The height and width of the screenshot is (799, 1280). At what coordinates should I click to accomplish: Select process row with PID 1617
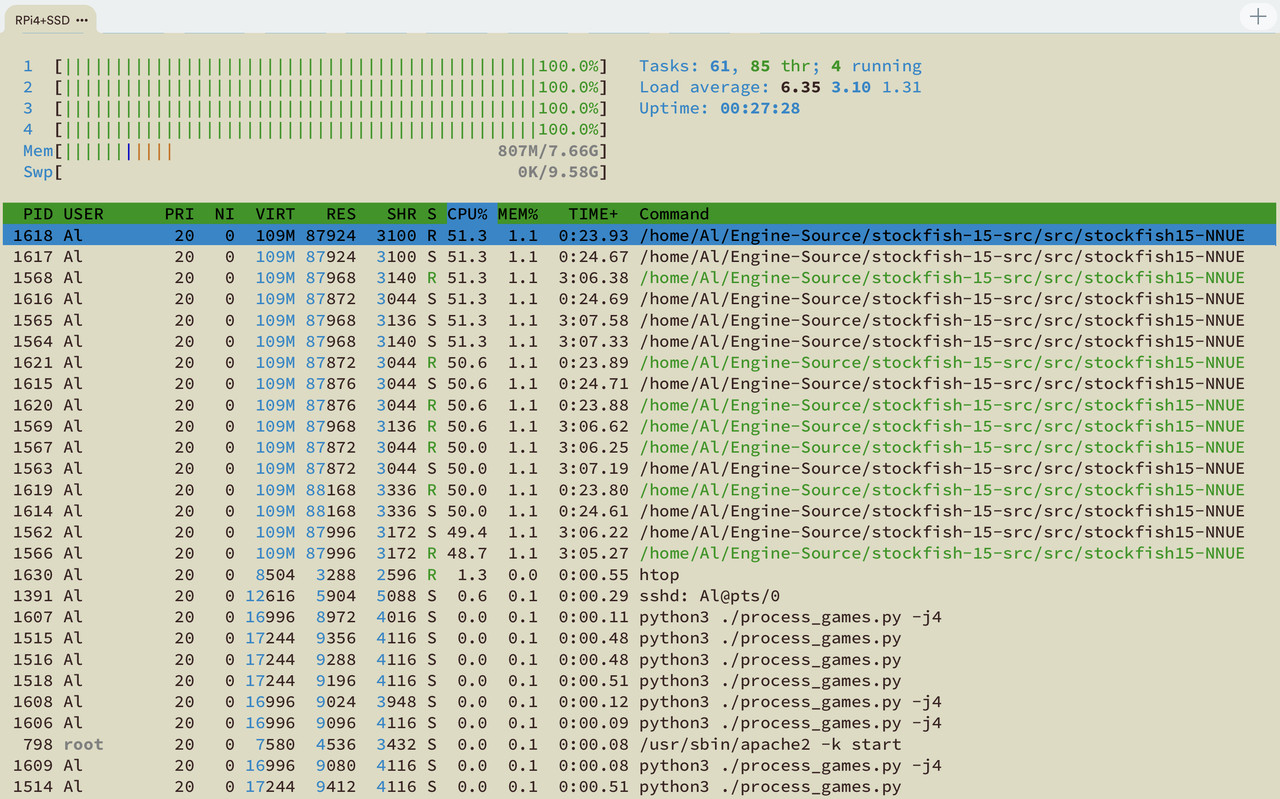pos(640,256)
